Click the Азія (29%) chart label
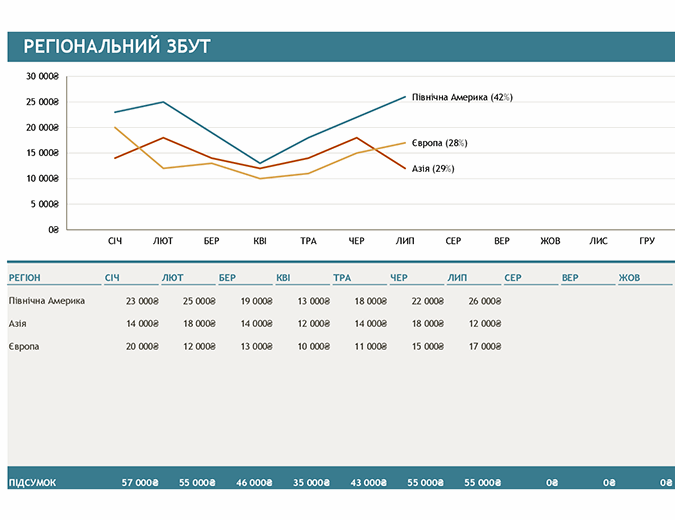Screen dimensions: 675x520 433,168
